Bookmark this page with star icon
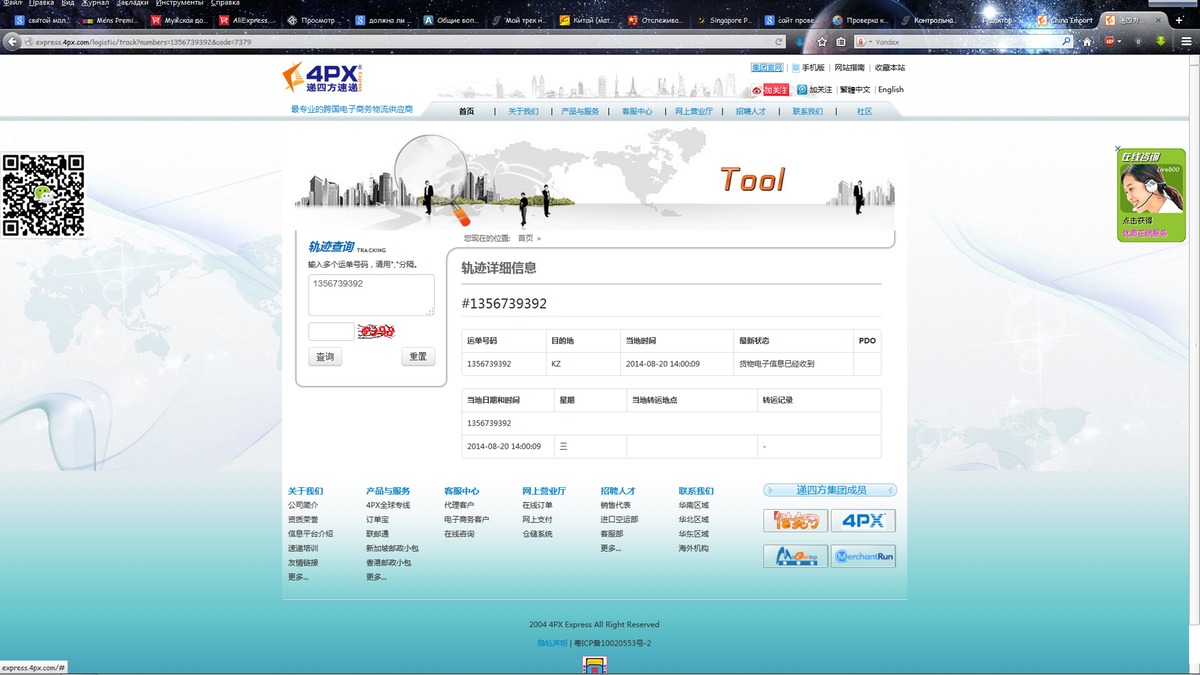 pos(822,42)
